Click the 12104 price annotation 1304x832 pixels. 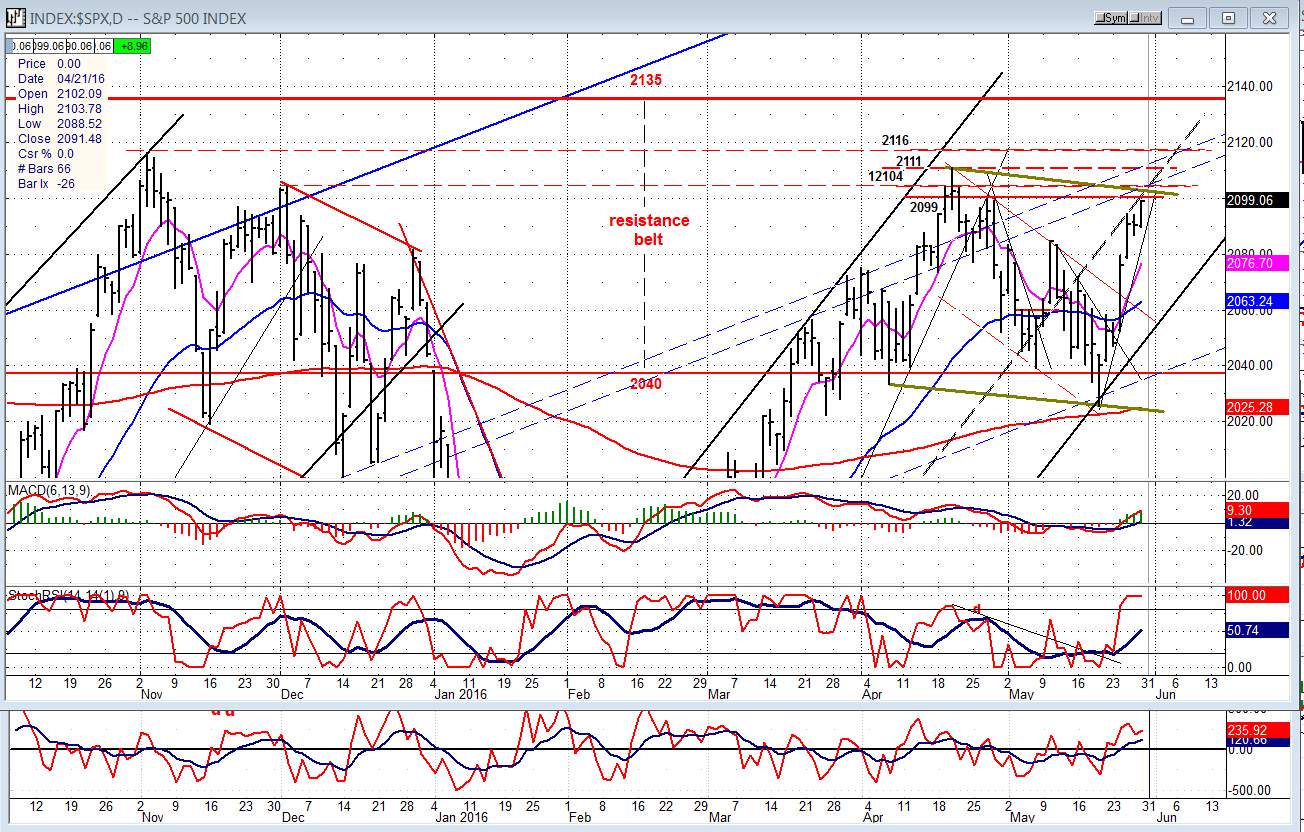(886, 176)
